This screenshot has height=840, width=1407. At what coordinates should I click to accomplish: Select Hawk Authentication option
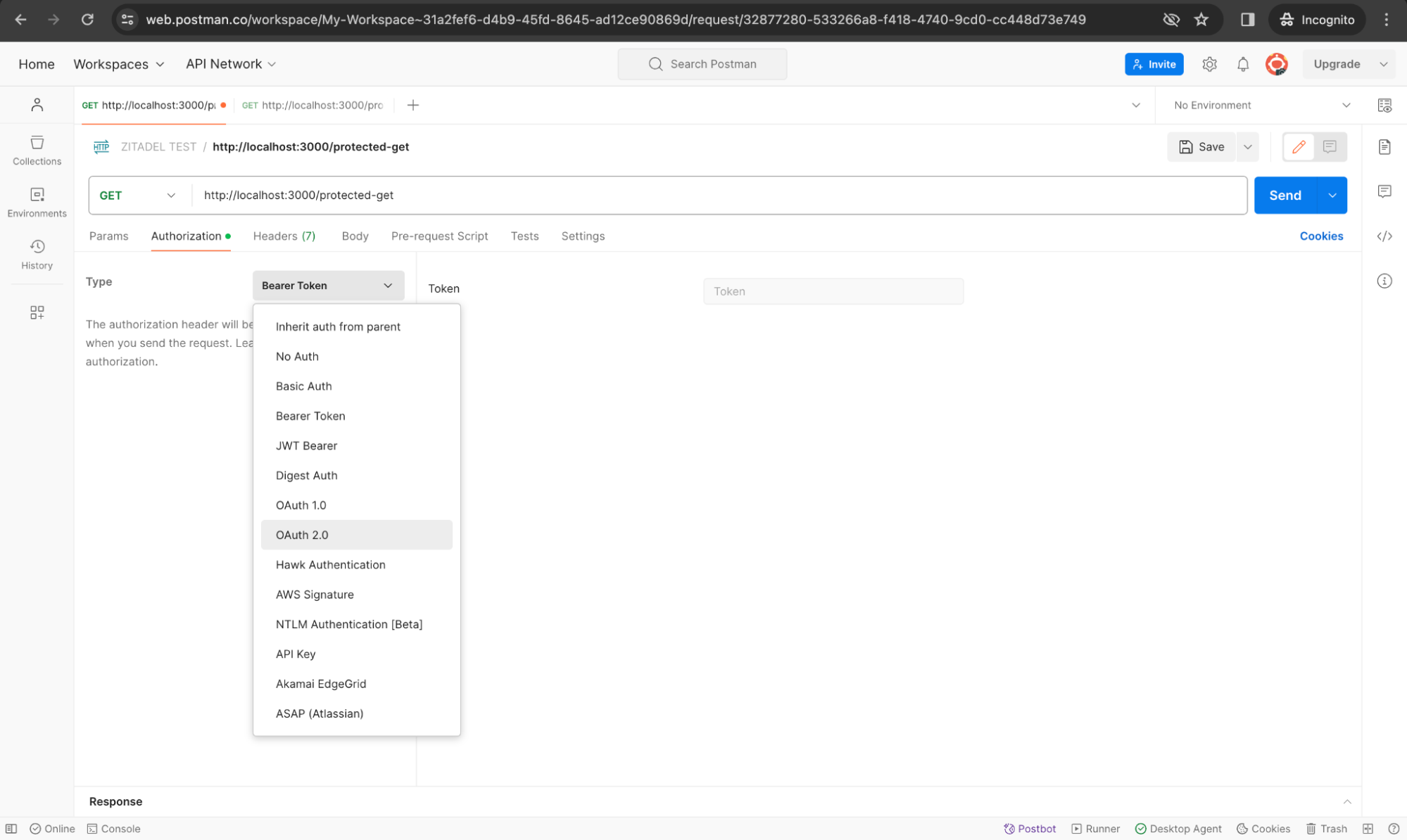[x=356, y=564]
